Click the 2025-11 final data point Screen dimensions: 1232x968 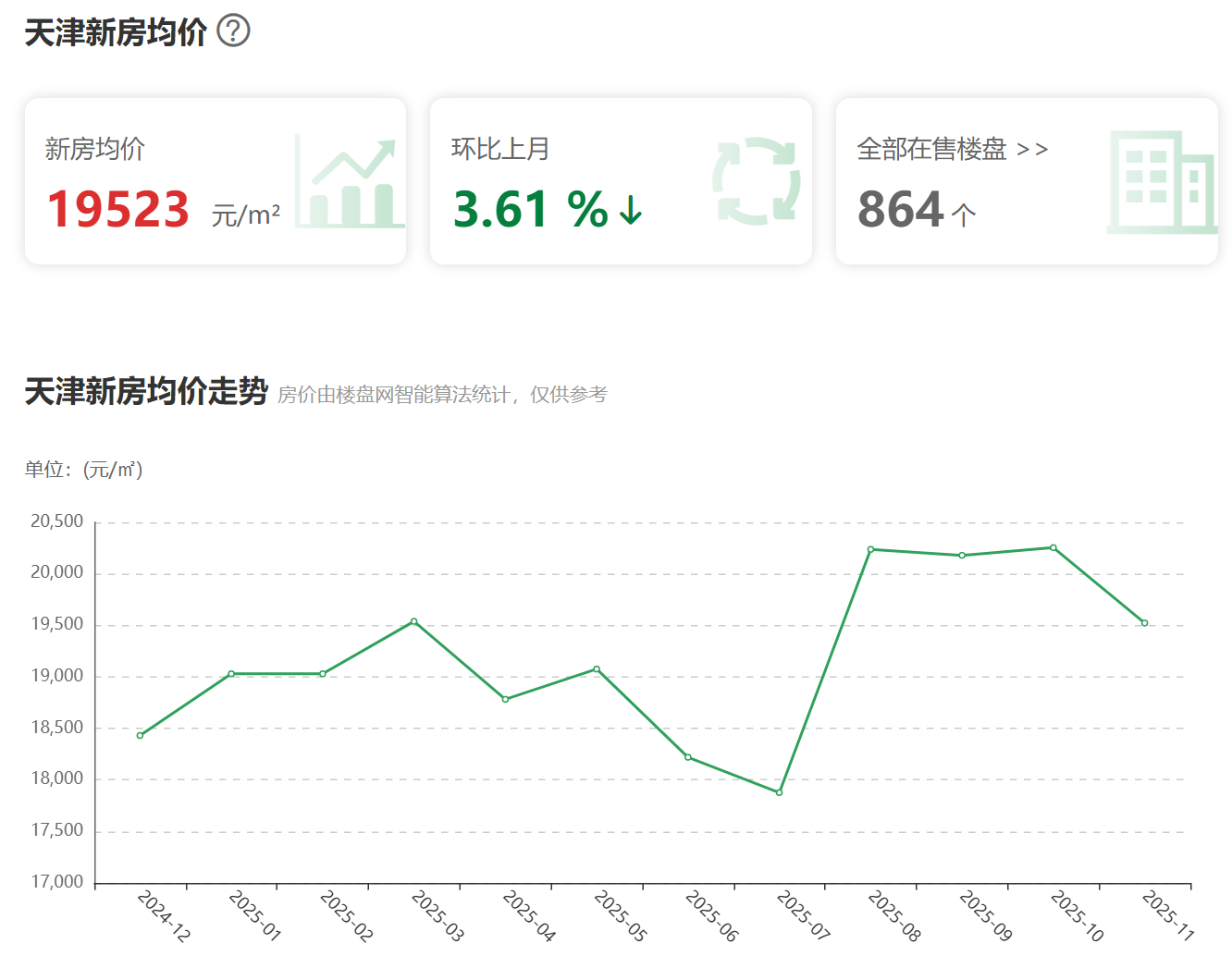[1144, 623]
